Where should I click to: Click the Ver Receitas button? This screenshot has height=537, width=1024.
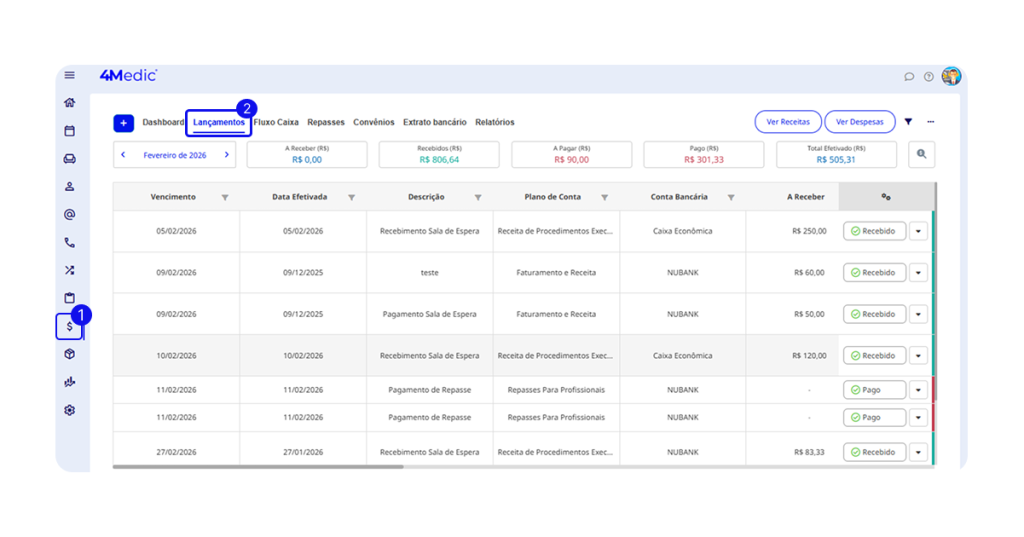pos(787,122)
